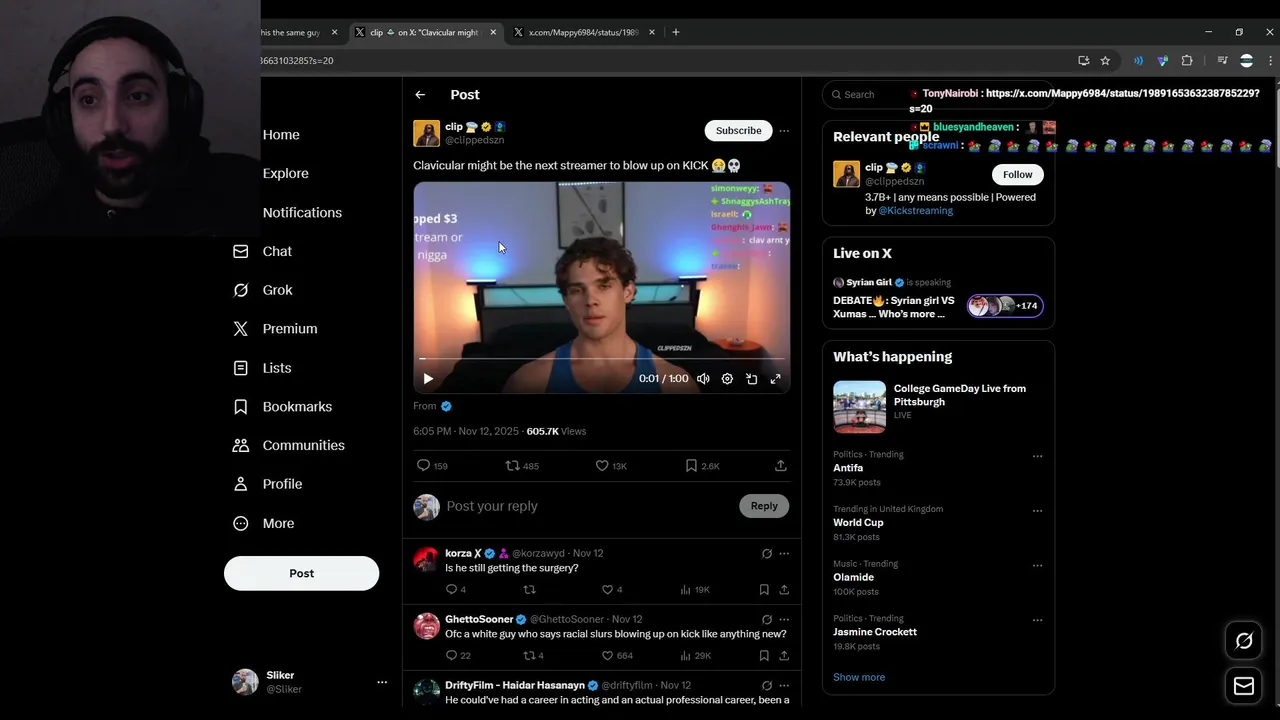1280x720 pixels.
Task: Share the main post
Action: [781, 466]
